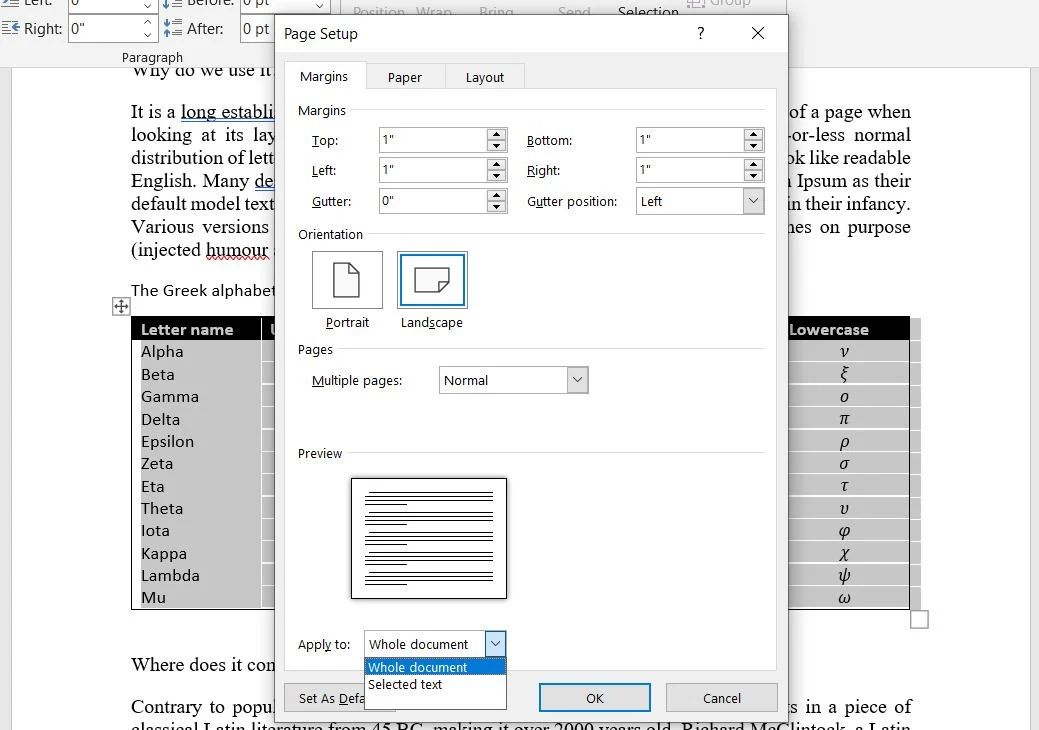Click inside the Bottom margin input field
Viewport: 1039px width, 730px height.
click(685, 140)
